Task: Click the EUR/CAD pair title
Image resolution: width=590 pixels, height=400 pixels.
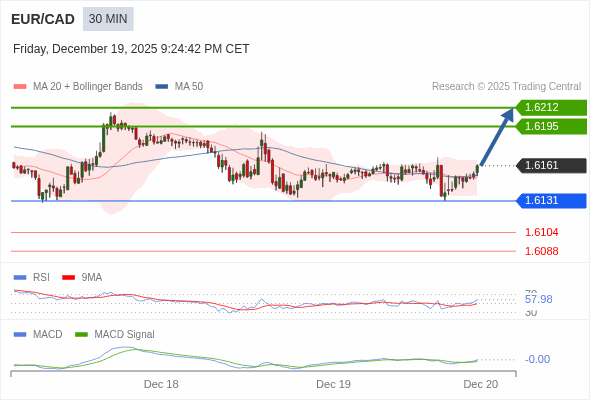Action: tap(43, 19)
